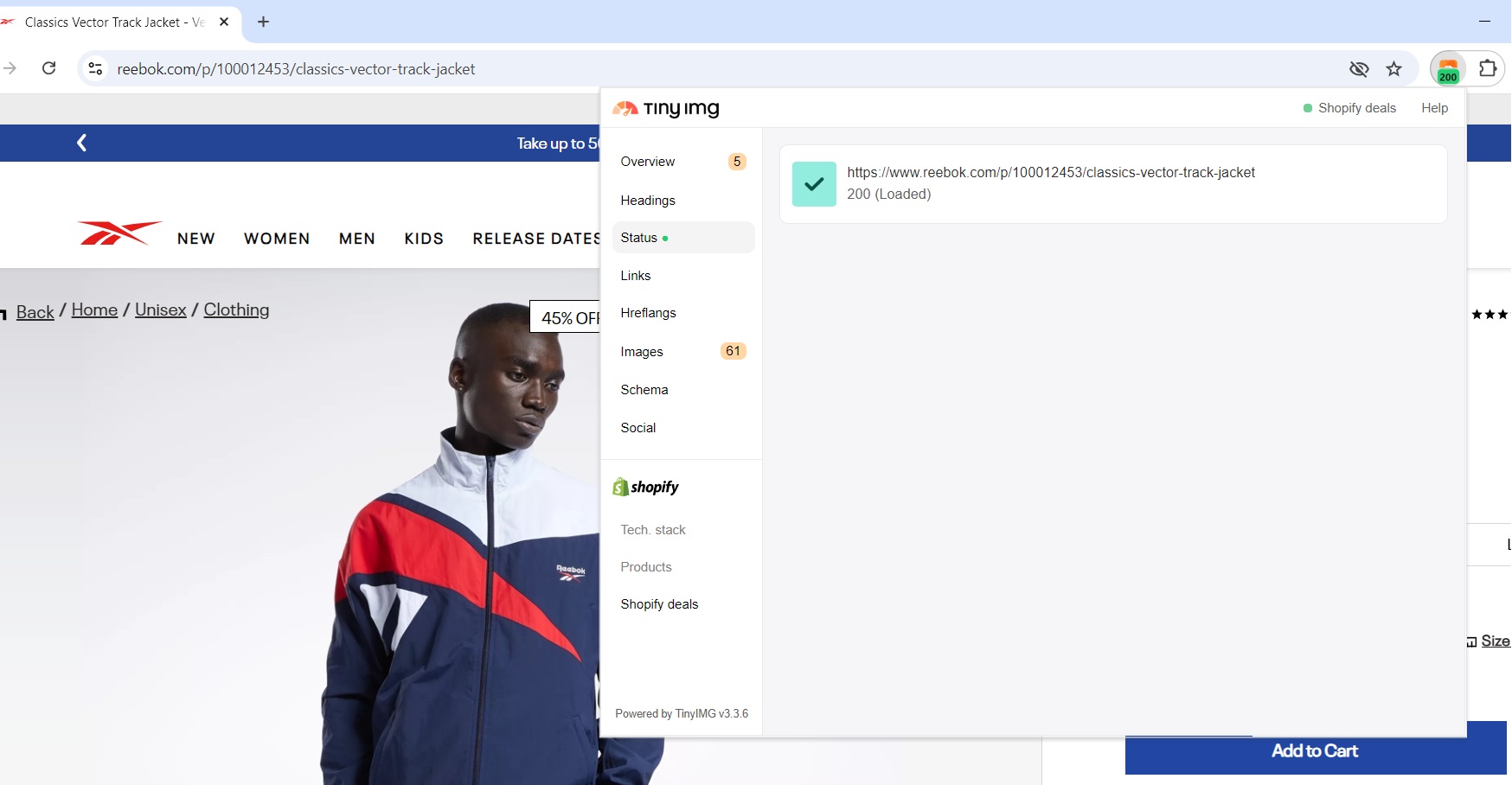Viewport: 1512px width, 785px height.
Task: Open the Images section showing 61 items
Action: (x=642, y=352)
